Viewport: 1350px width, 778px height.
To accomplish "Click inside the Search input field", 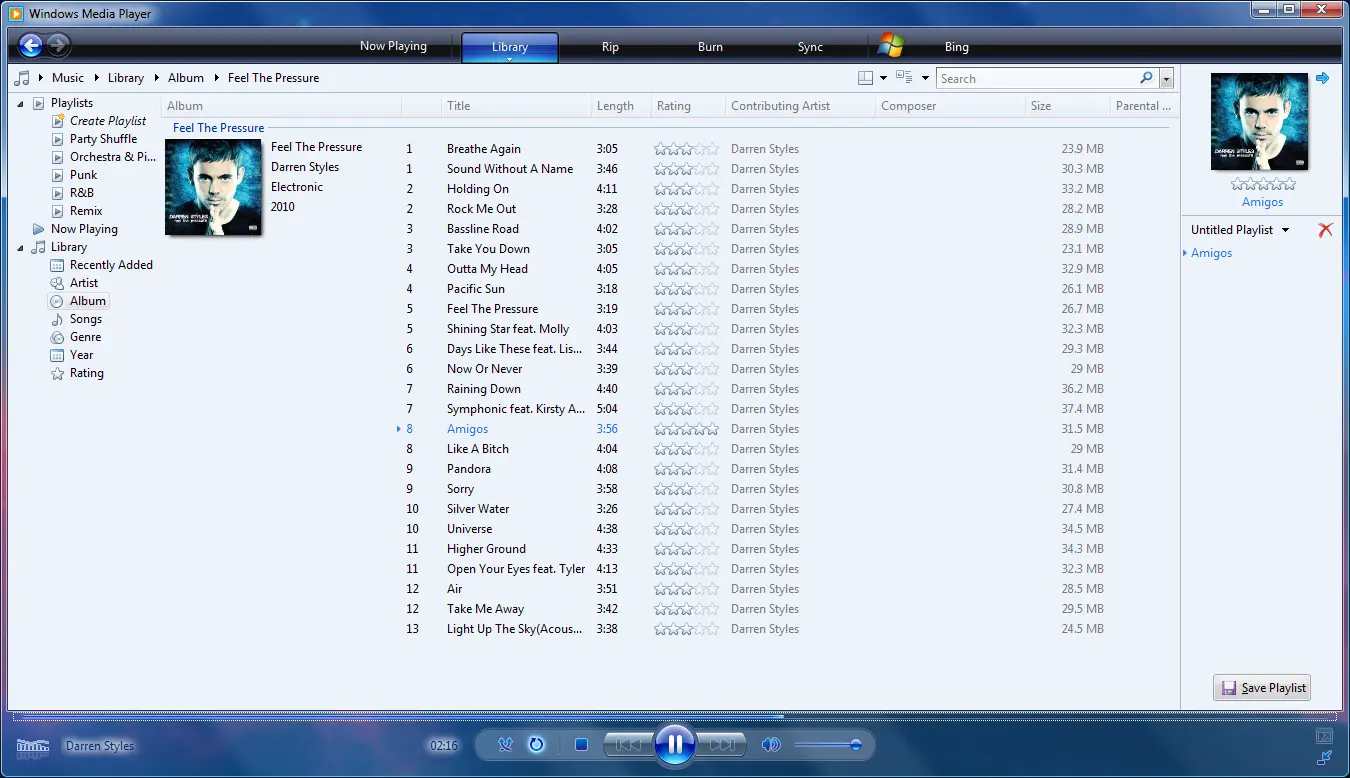I will point(1036,78).
